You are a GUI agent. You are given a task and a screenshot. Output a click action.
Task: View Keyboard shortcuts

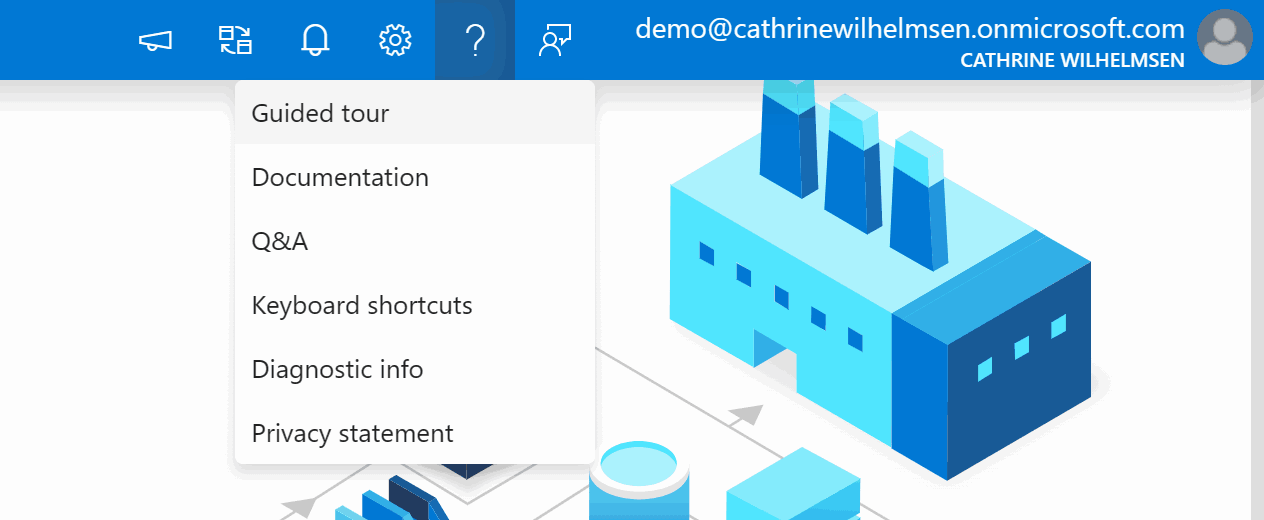coord(362,305)
